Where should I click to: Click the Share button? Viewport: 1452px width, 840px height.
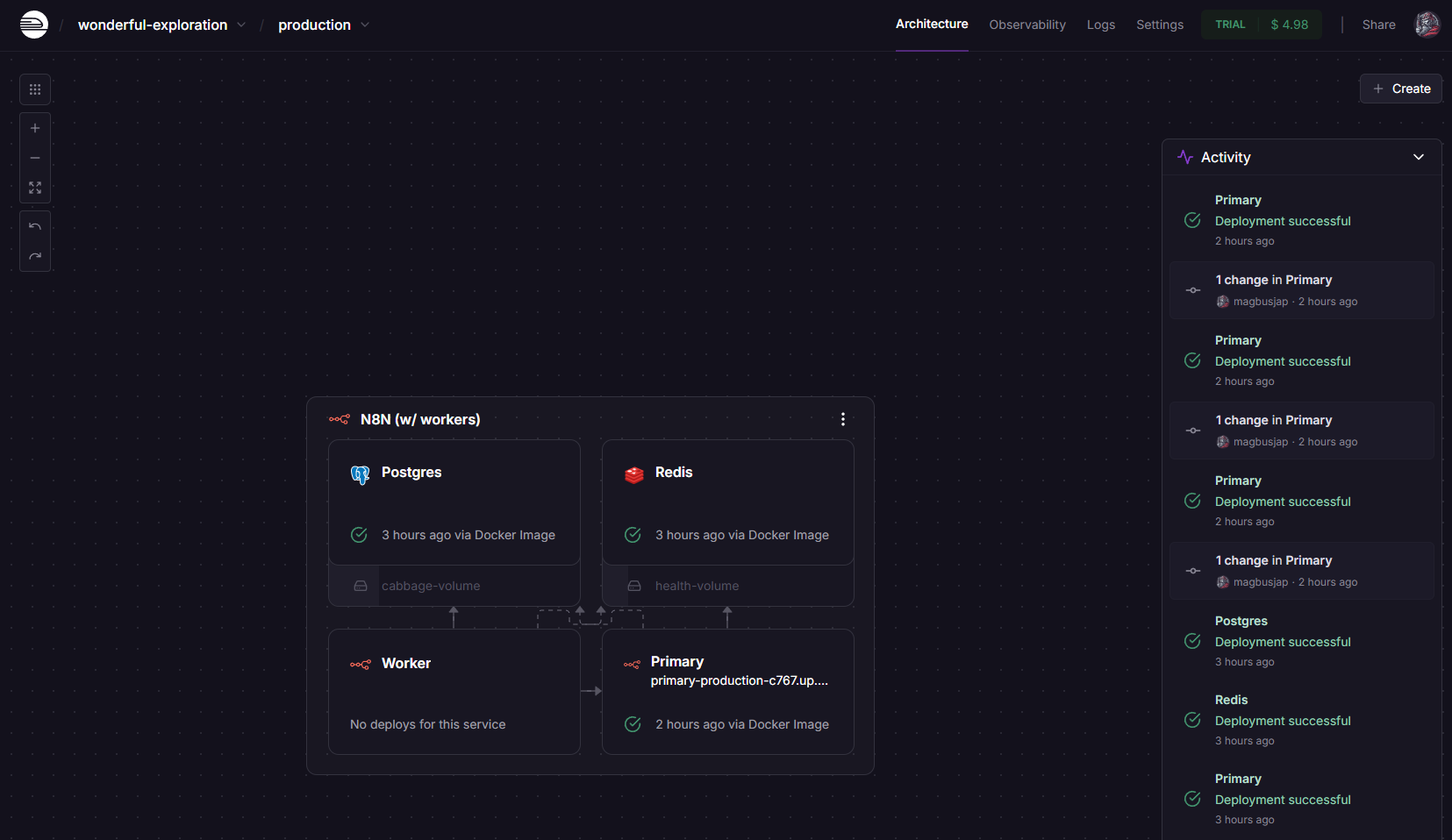tap(1378, 25)
